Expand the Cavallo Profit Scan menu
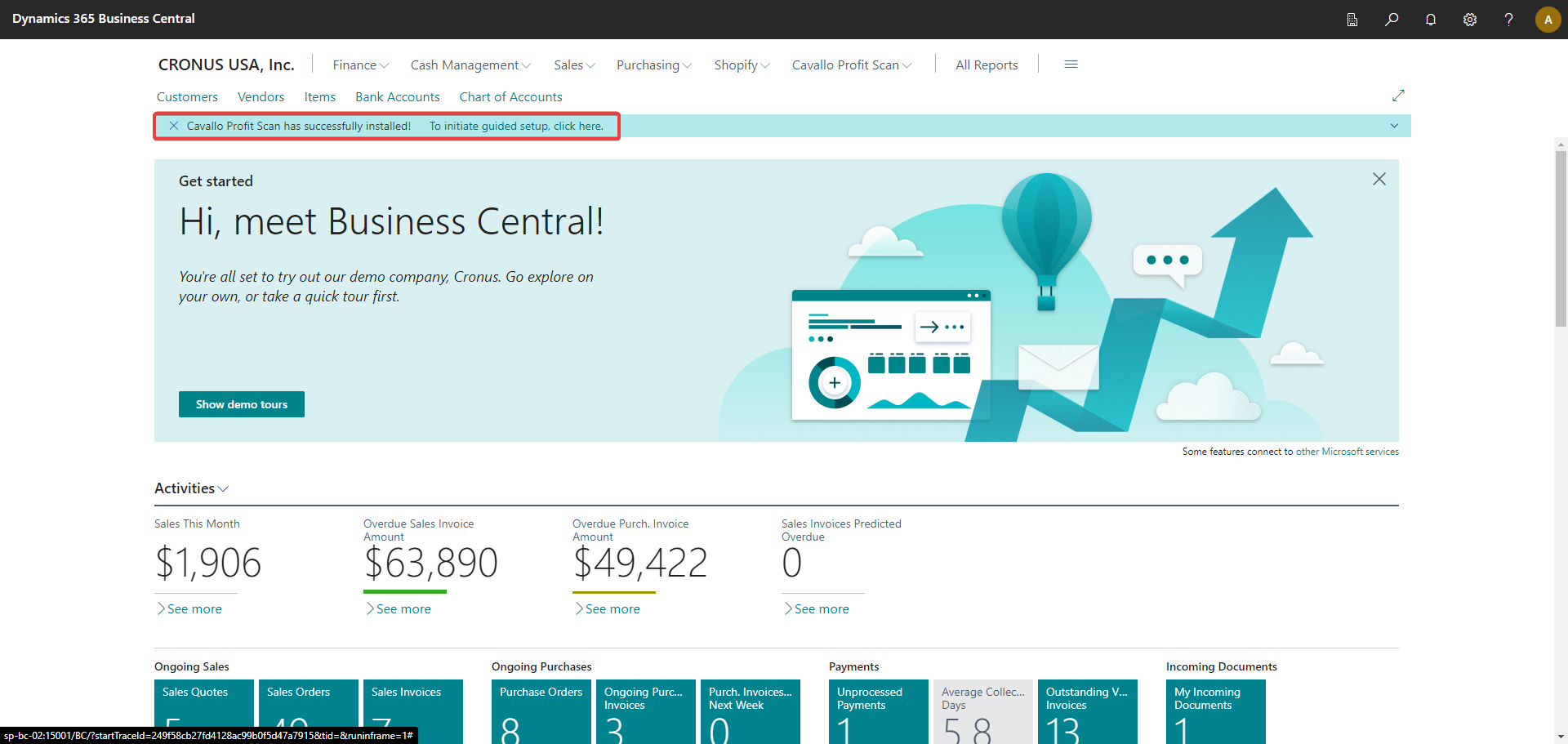This screenshot has width=1568, height=744. 851,65
